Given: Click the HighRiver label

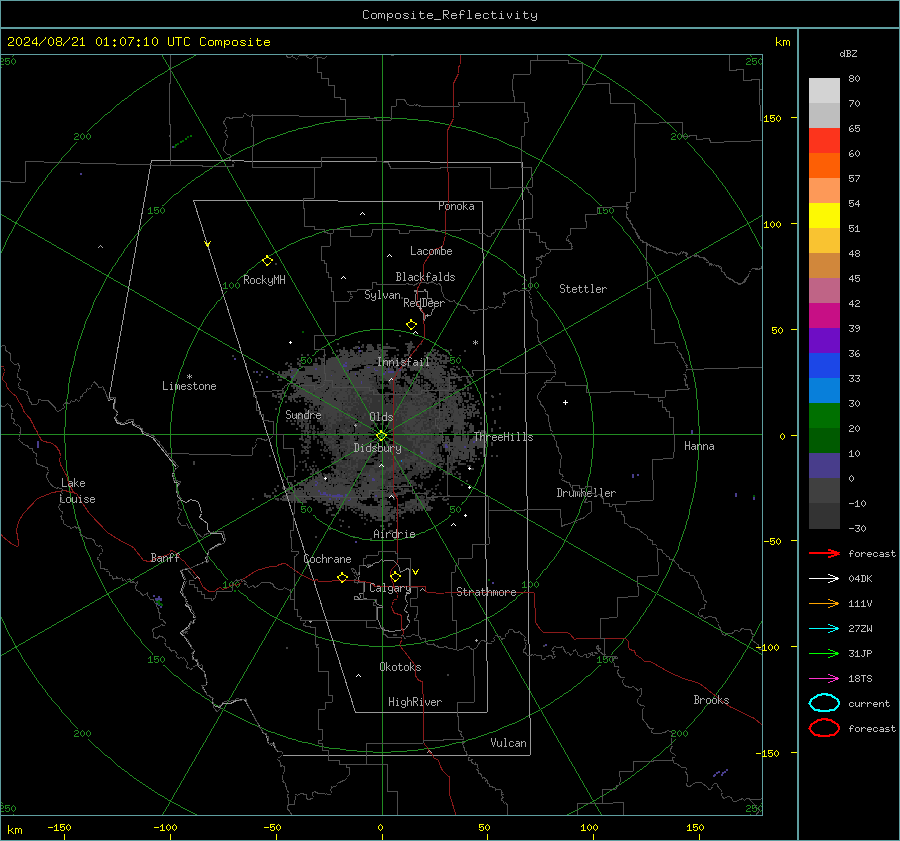Looking at the screenshot, I should click(415, 702).
